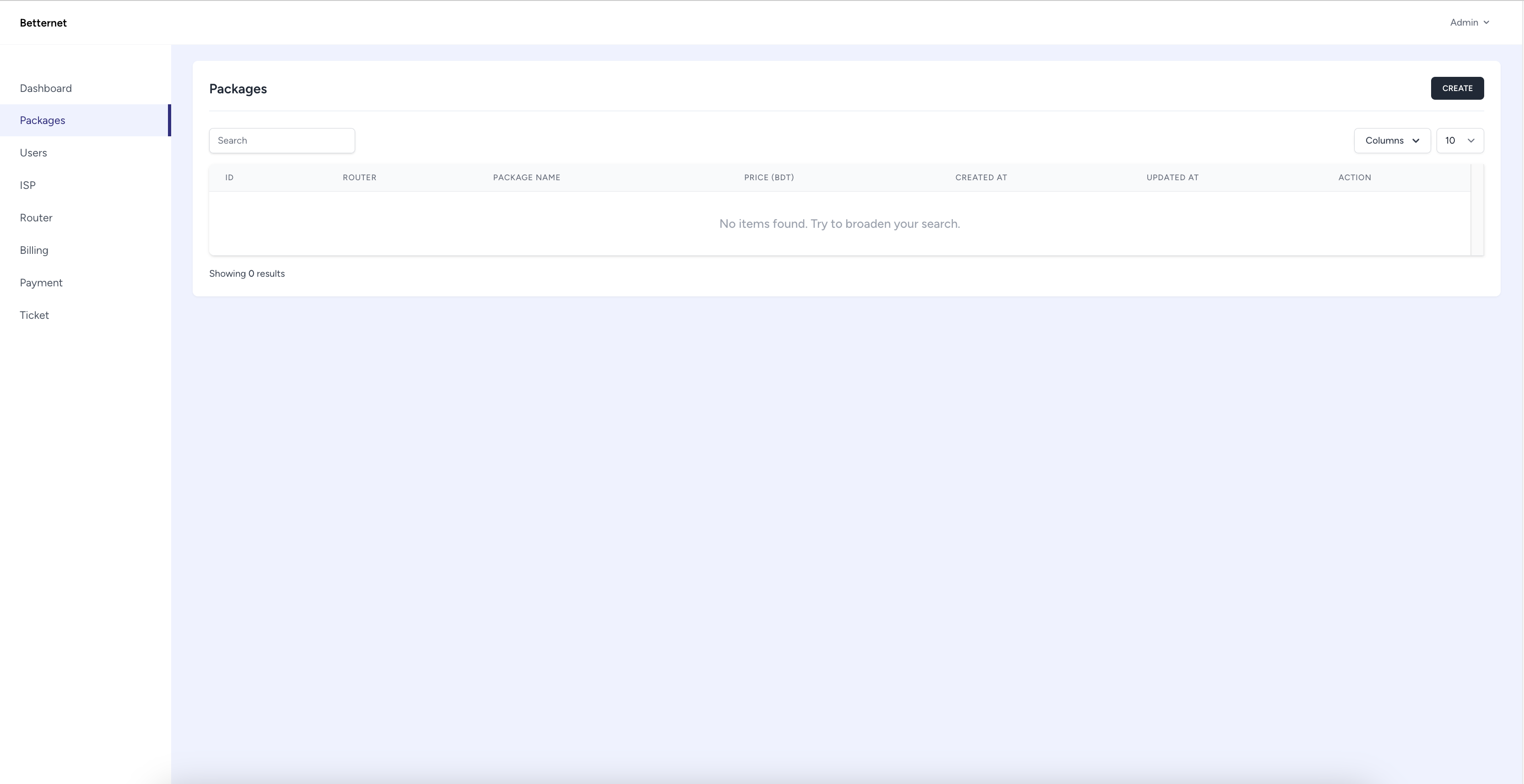The width and height of the screenshot is (1524, 784).
Task: Click into the Search input field
Action: [x=281, y=140]
